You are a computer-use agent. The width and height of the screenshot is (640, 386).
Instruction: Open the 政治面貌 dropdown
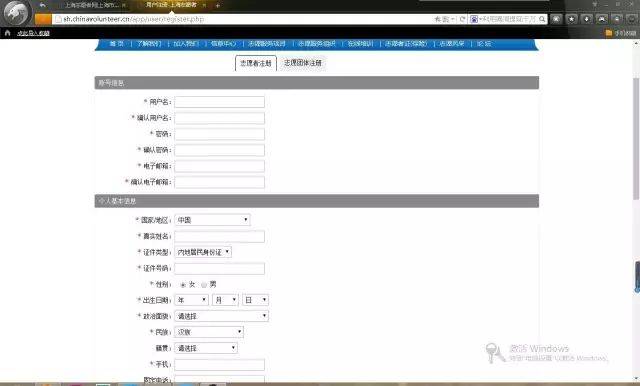tap(221, 316)
